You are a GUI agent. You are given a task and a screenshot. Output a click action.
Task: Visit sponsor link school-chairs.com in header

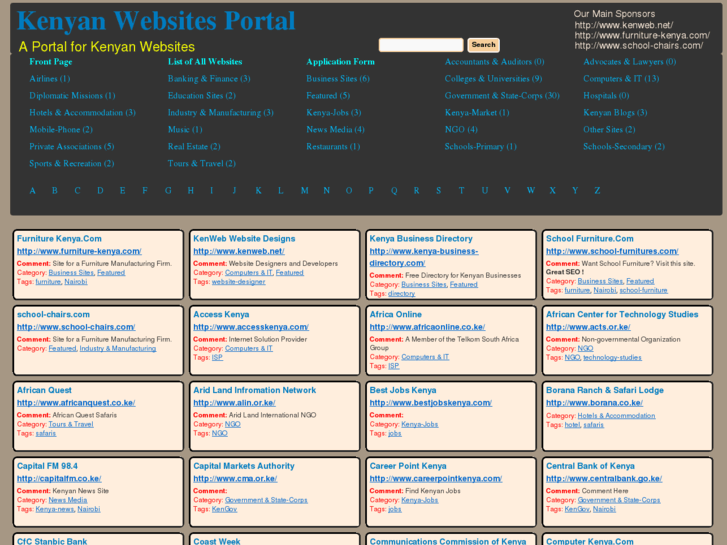coord(638,45)
